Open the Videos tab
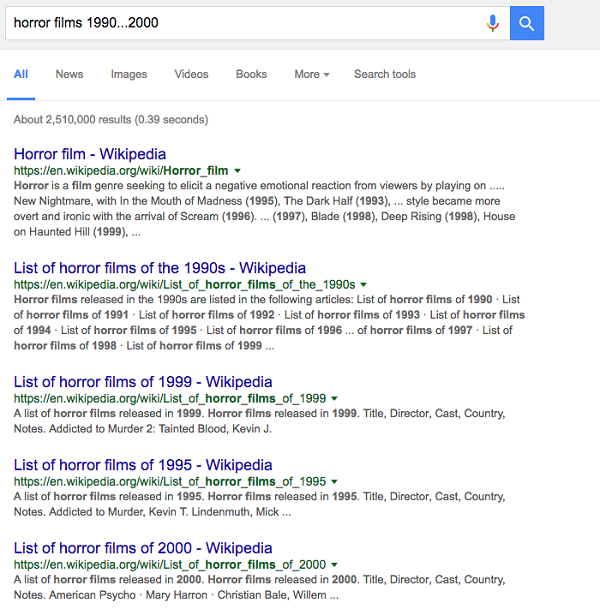 coord(191,74)
